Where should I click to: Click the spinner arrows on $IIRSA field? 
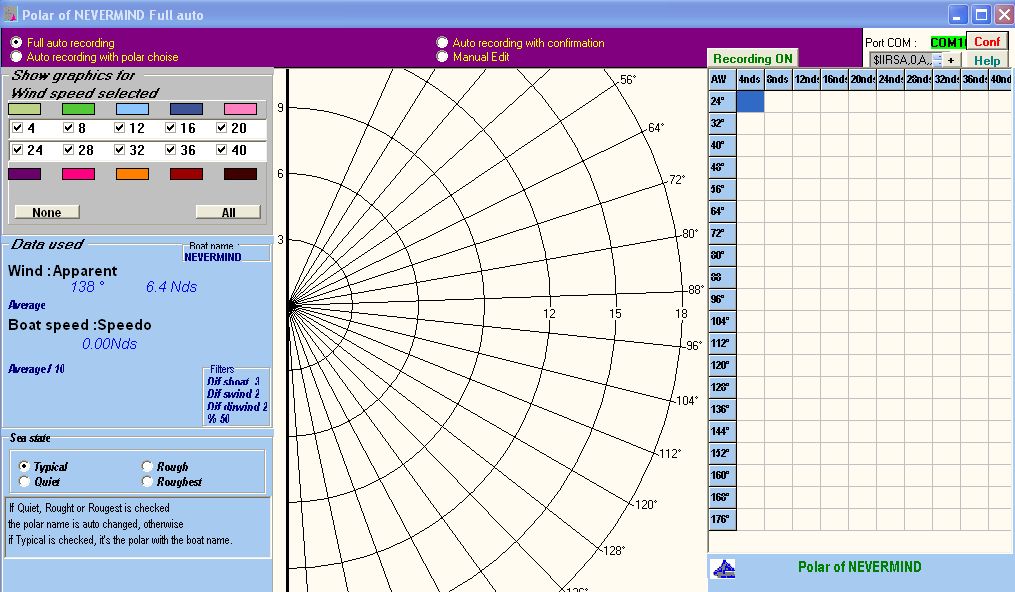tap(937, 60)
